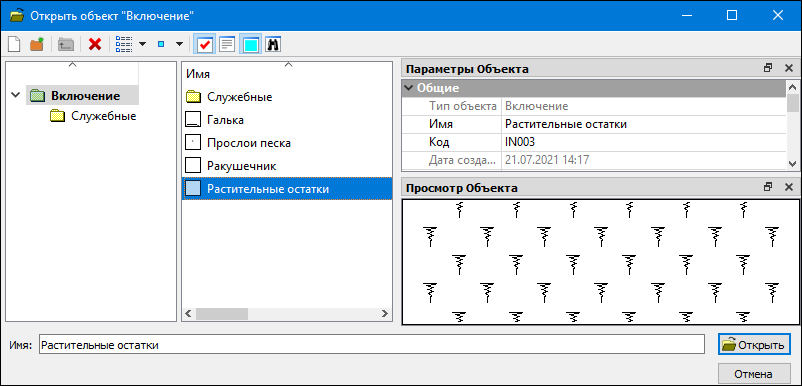Click the Имя input field at bottom
Viewport: 802px width, 386px height.
coord(371,346)
